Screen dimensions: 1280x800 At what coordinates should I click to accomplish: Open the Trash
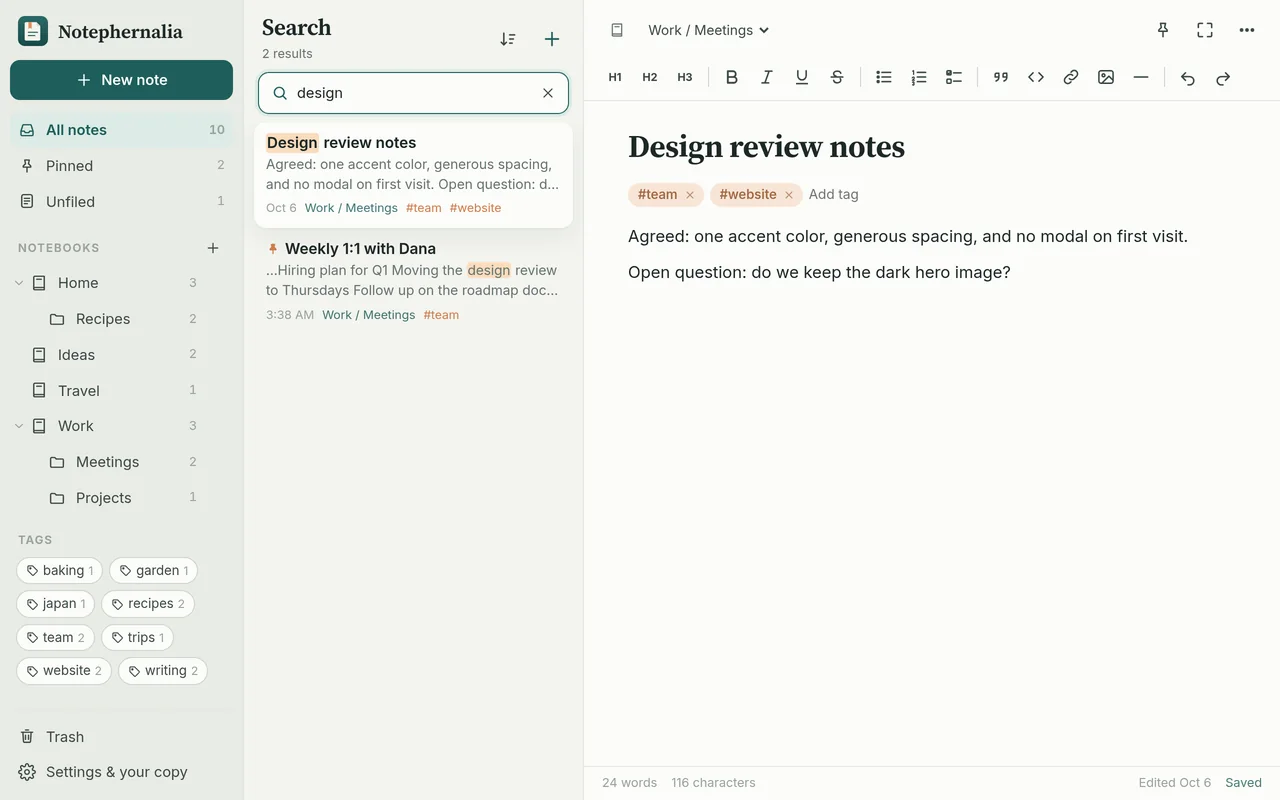point(121,737)
